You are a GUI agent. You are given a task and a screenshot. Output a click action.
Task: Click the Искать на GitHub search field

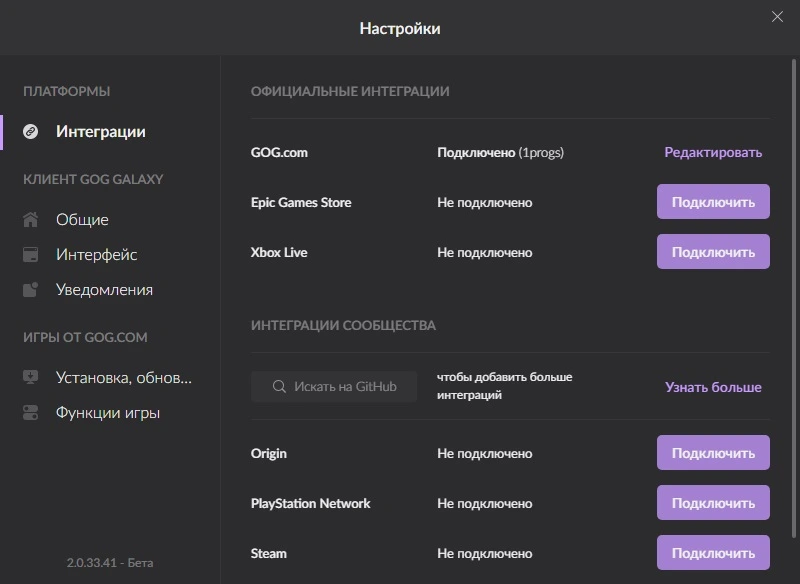pos(334,387)
